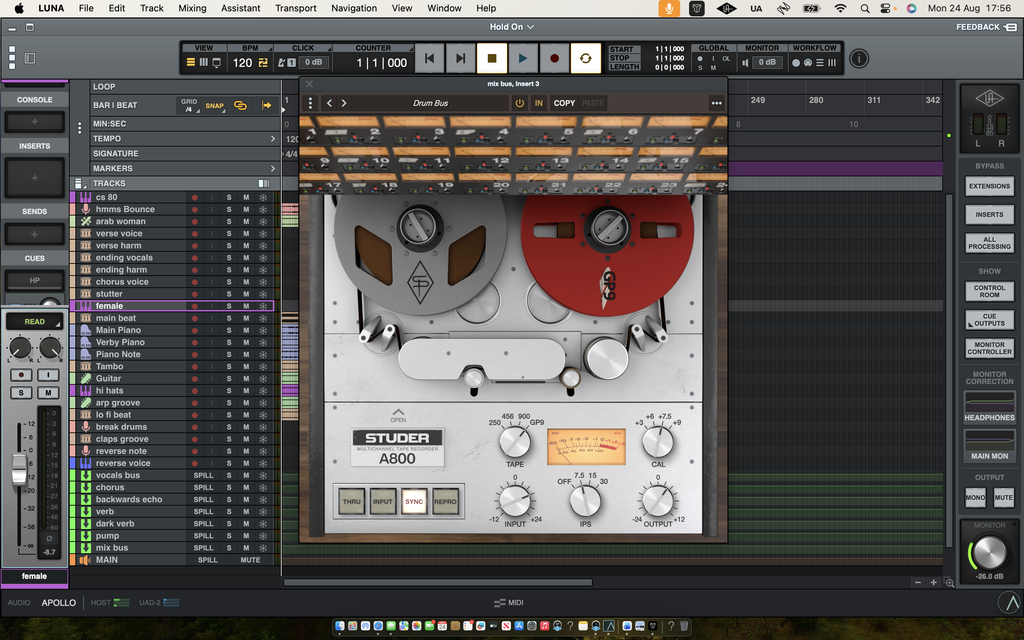Click the piano icon of the cs 80 track
Image resolution: width=1024 pixels, height=640 pixels.
click(86, 197)
